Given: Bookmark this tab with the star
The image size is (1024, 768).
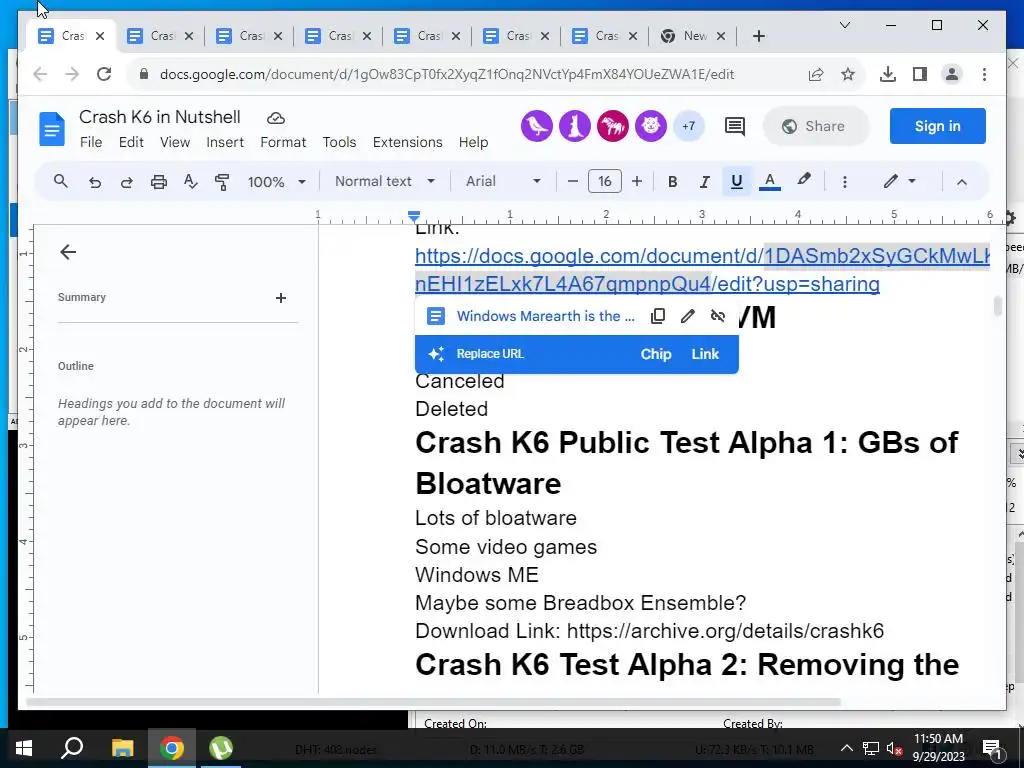Looking at the screenshot, I should [x=848, y=74].
